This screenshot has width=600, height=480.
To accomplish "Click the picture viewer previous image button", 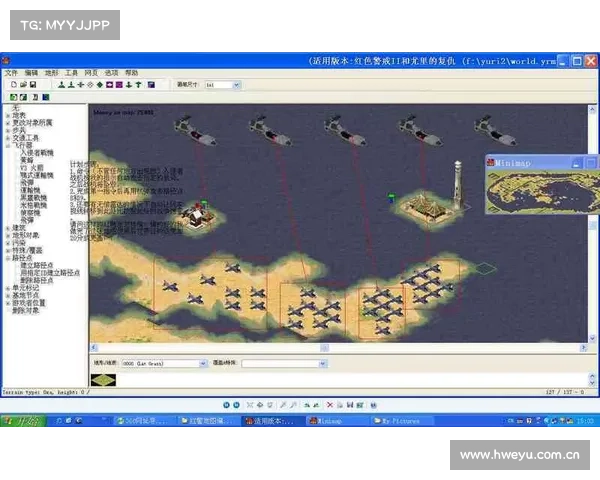I will point(226,405).
